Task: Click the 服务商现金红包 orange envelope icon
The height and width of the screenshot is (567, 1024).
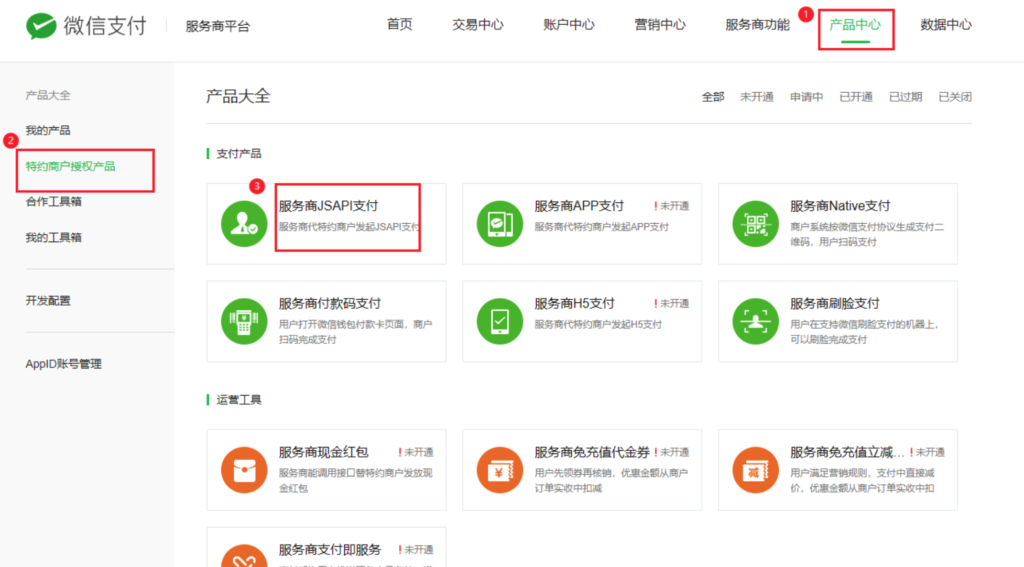Action: pos(244,469)
